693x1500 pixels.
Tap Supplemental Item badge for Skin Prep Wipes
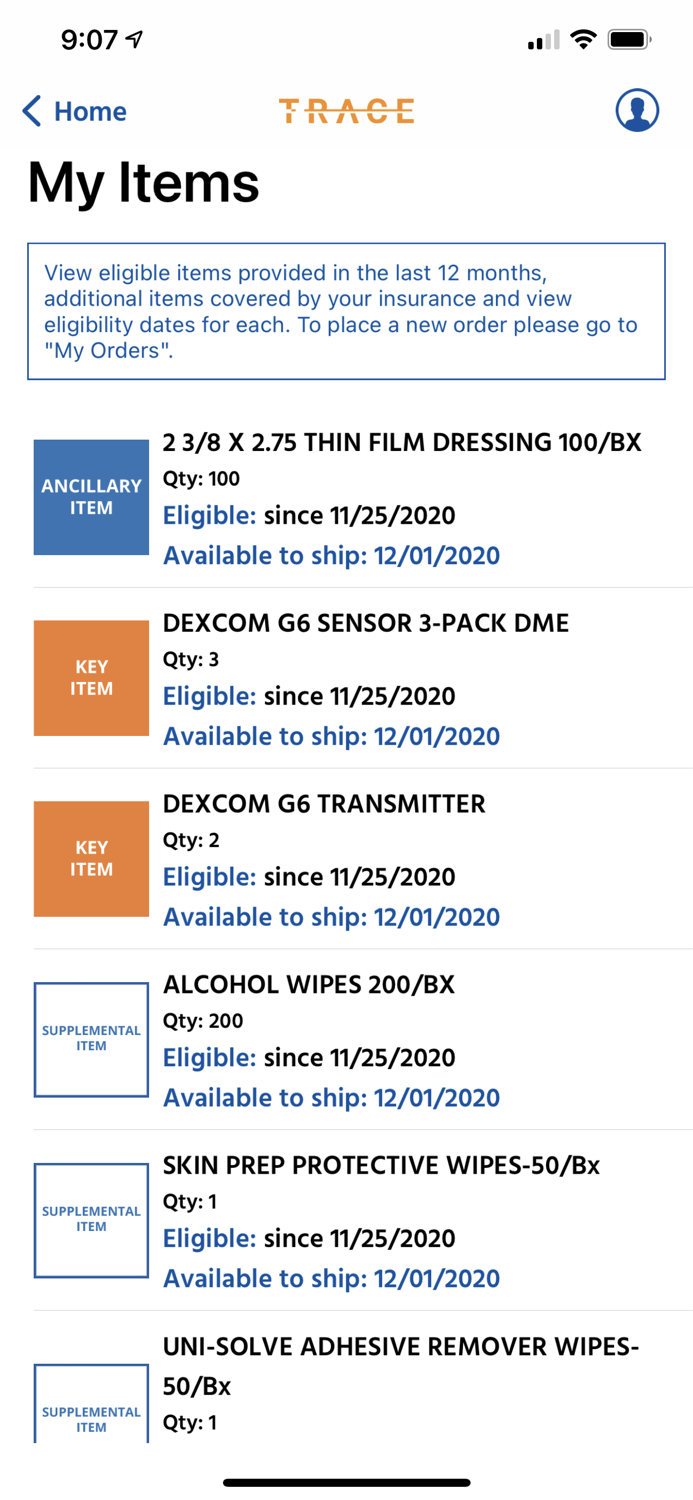(91, 1220)
